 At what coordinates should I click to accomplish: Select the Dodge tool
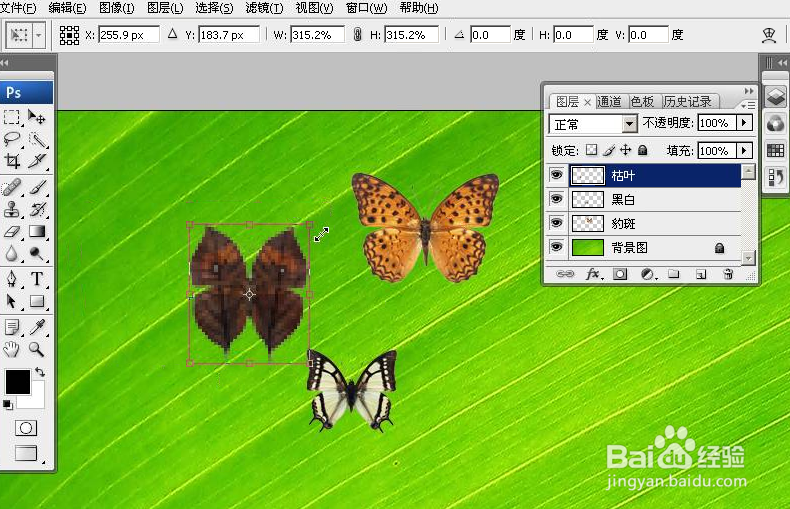click(36, 253)
